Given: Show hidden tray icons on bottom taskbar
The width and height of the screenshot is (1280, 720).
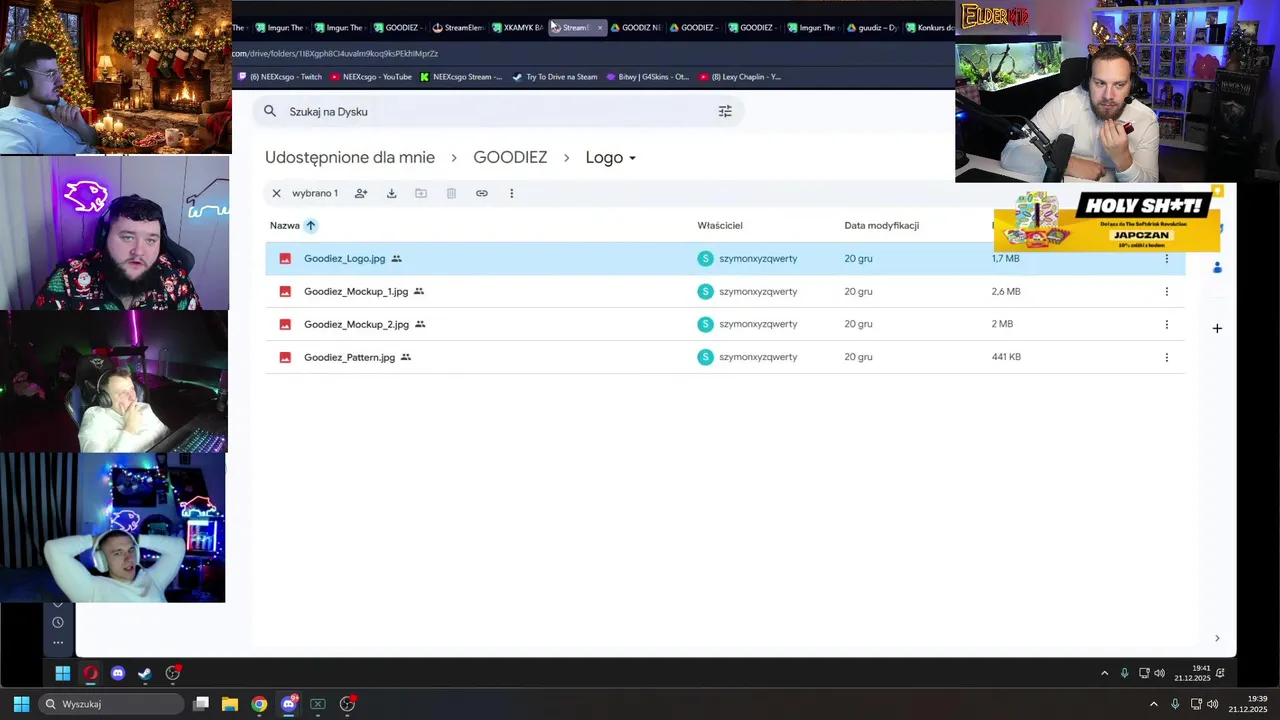Looking at the screenshot, I should pyautogui.click(x=1153, y=704).
